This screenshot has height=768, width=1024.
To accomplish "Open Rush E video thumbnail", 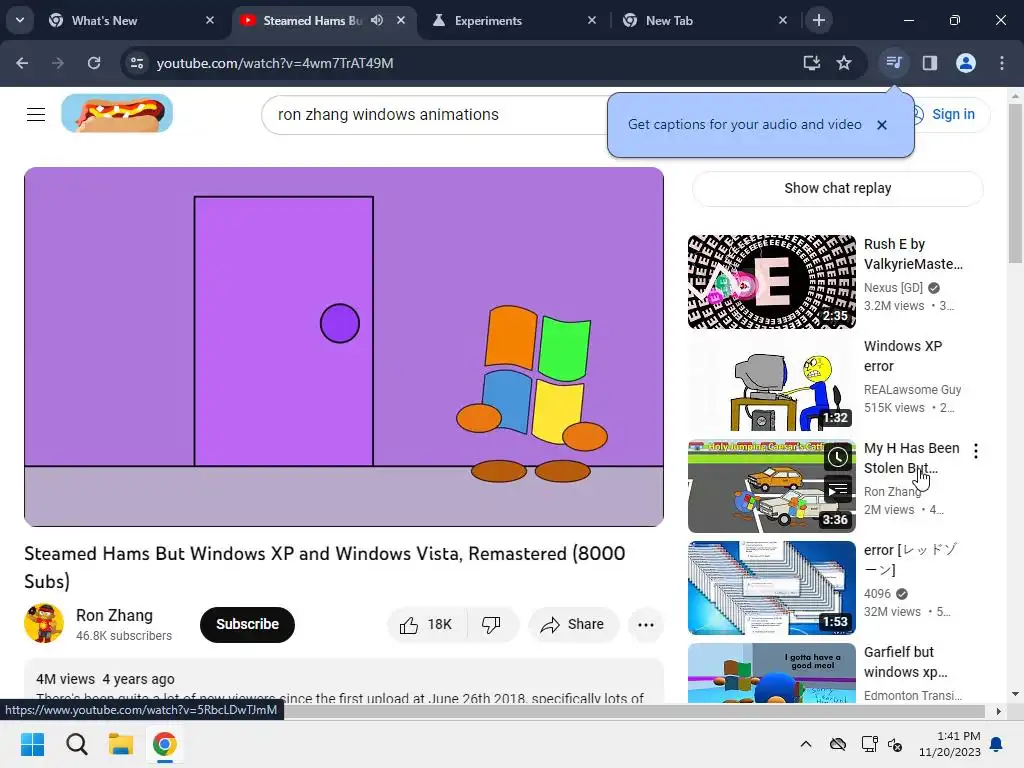I will coord(771,281).
